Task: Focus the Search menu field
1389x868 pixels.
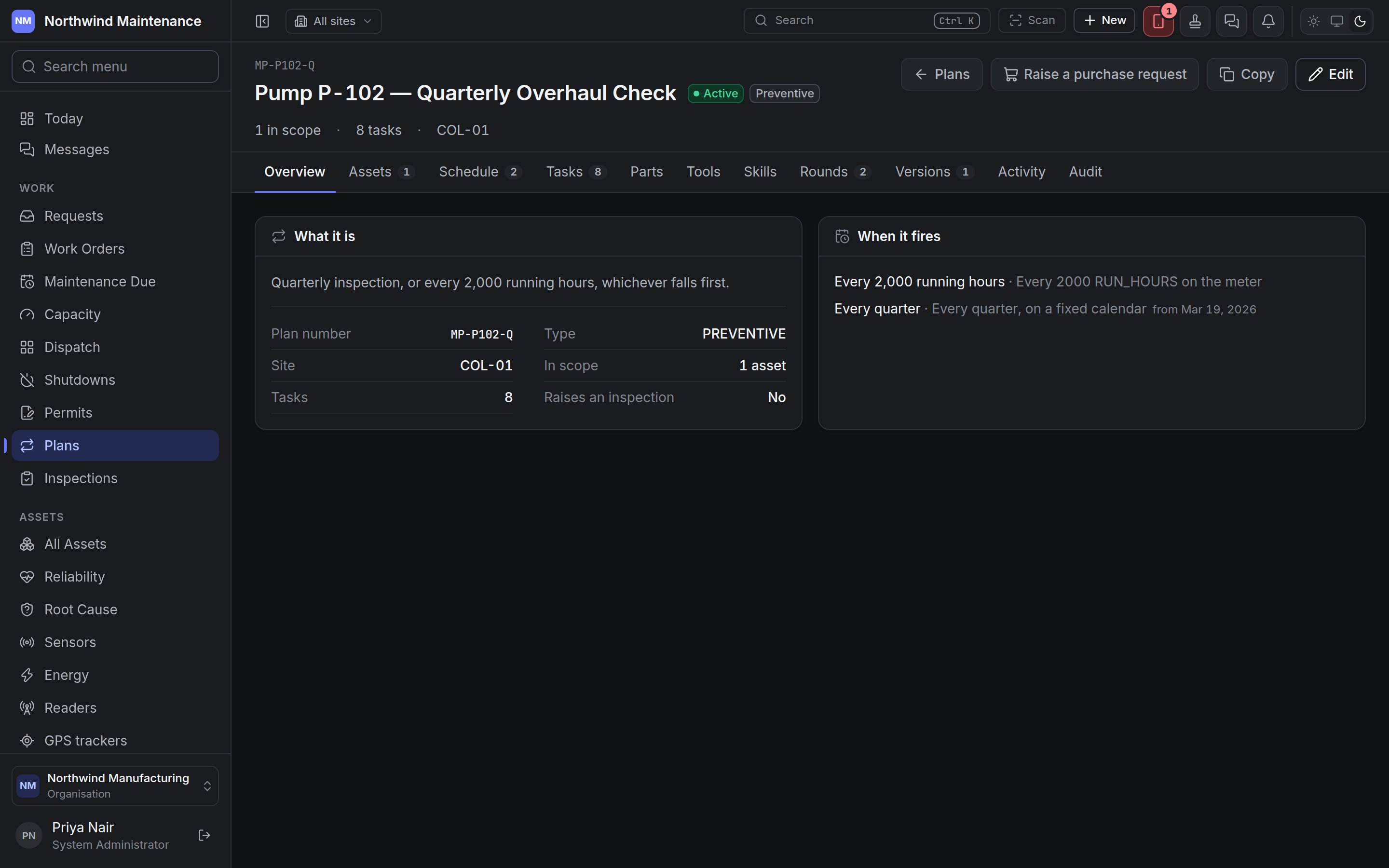Action: [115, 67]
